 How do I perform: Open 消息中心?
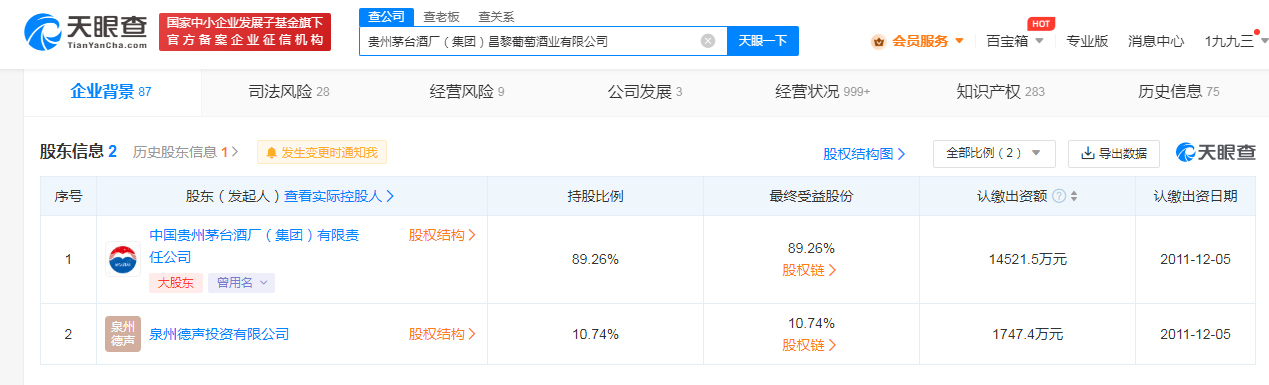click(1156, 41)
